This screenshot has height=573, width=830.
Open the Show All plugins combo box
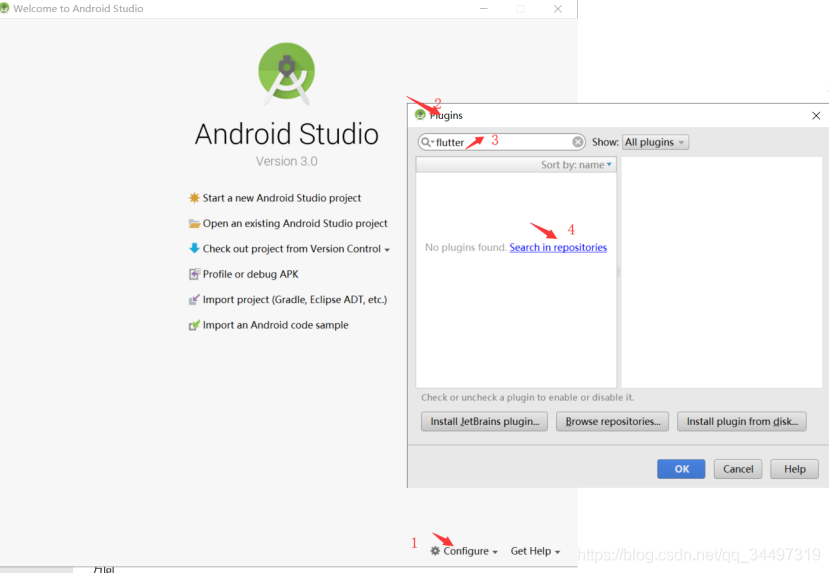click(x=655, y=142)
